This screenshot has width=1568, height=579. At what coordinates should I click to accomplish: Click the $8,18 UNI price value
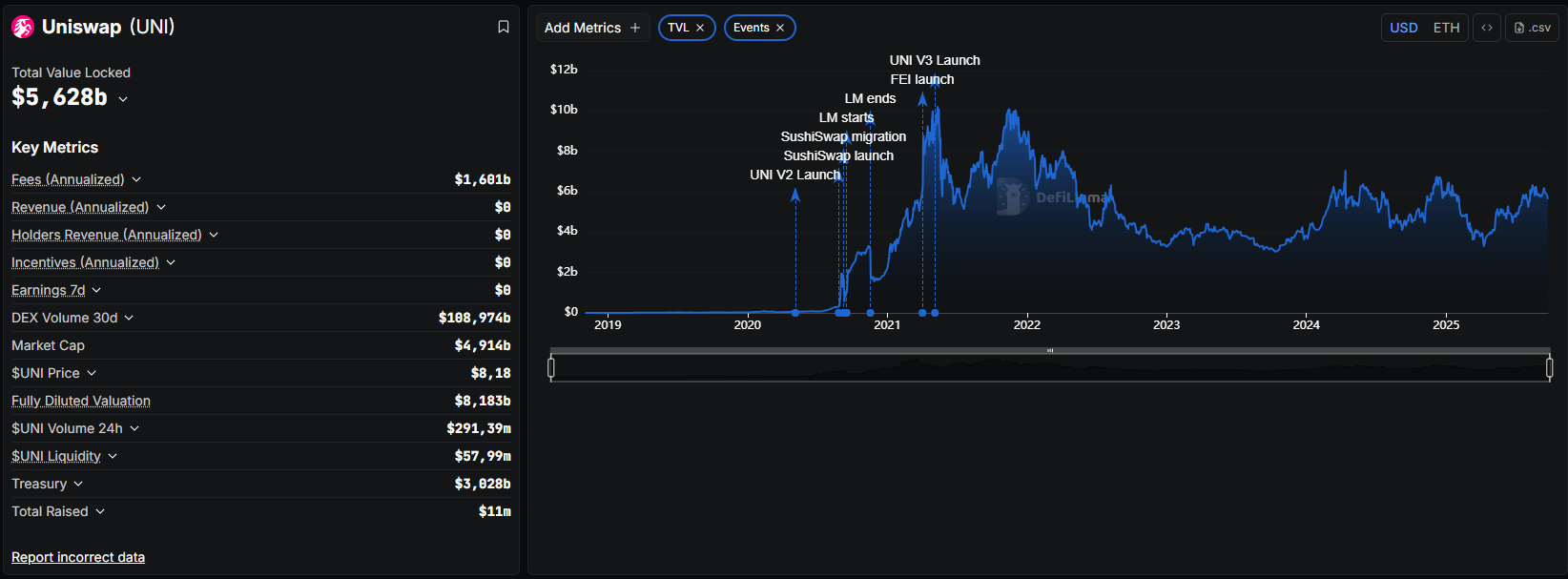490,373
